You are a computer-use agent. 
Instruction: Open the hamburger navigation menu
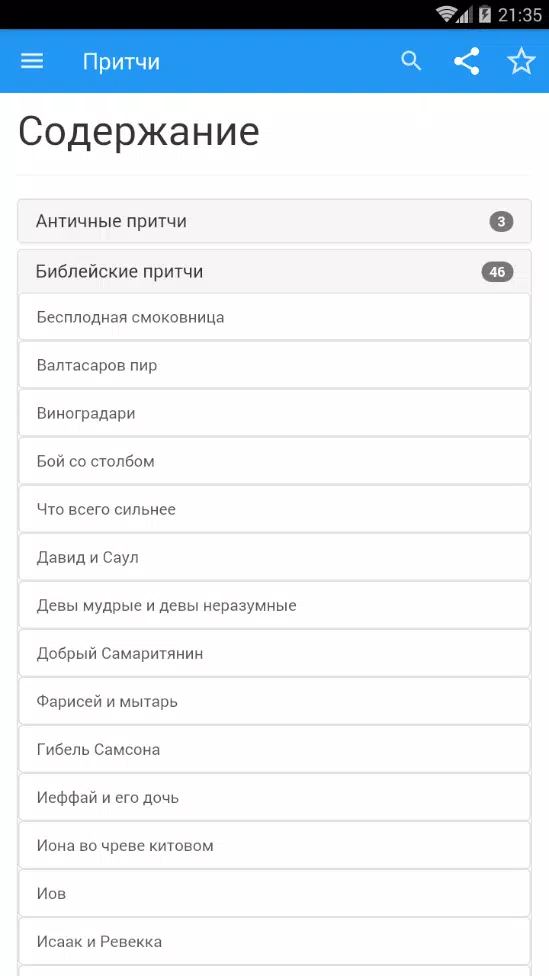(32, 61)
